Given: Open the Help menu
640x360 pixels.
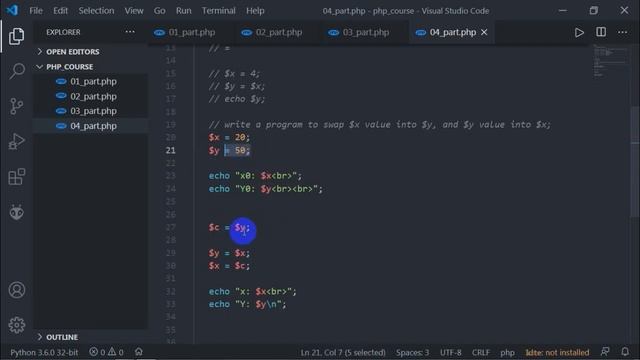Looking at the screenshot, I should (x=255, y=11).
